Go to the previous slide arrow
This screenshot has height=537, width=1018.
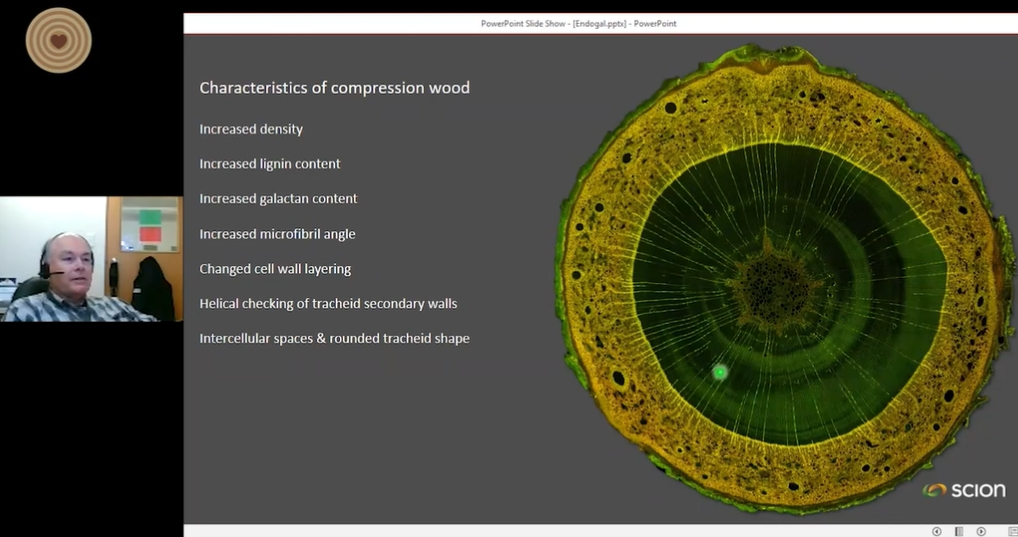937,531
